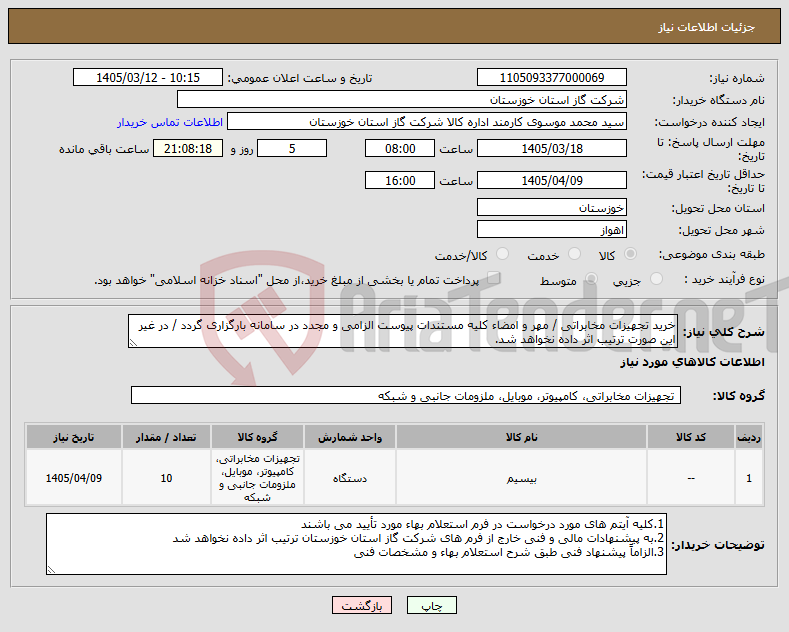Click the buyer notes textarea resize handle
789x632 pixels.
point(51,570)
